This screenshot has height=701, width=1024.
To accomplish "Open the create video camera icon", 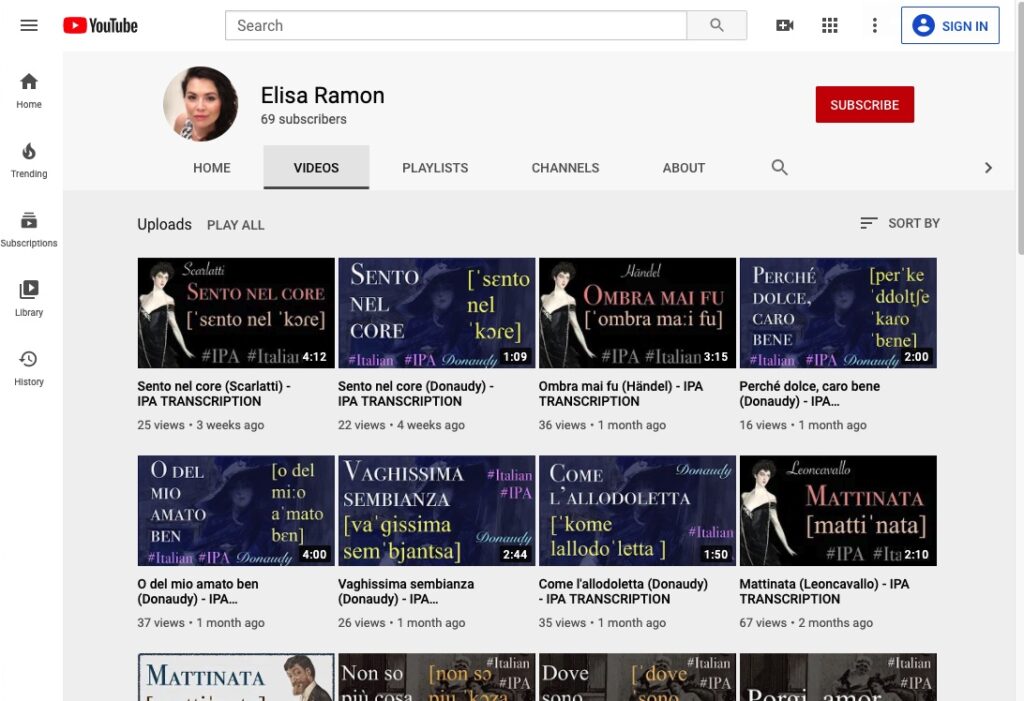I will 785,26.
